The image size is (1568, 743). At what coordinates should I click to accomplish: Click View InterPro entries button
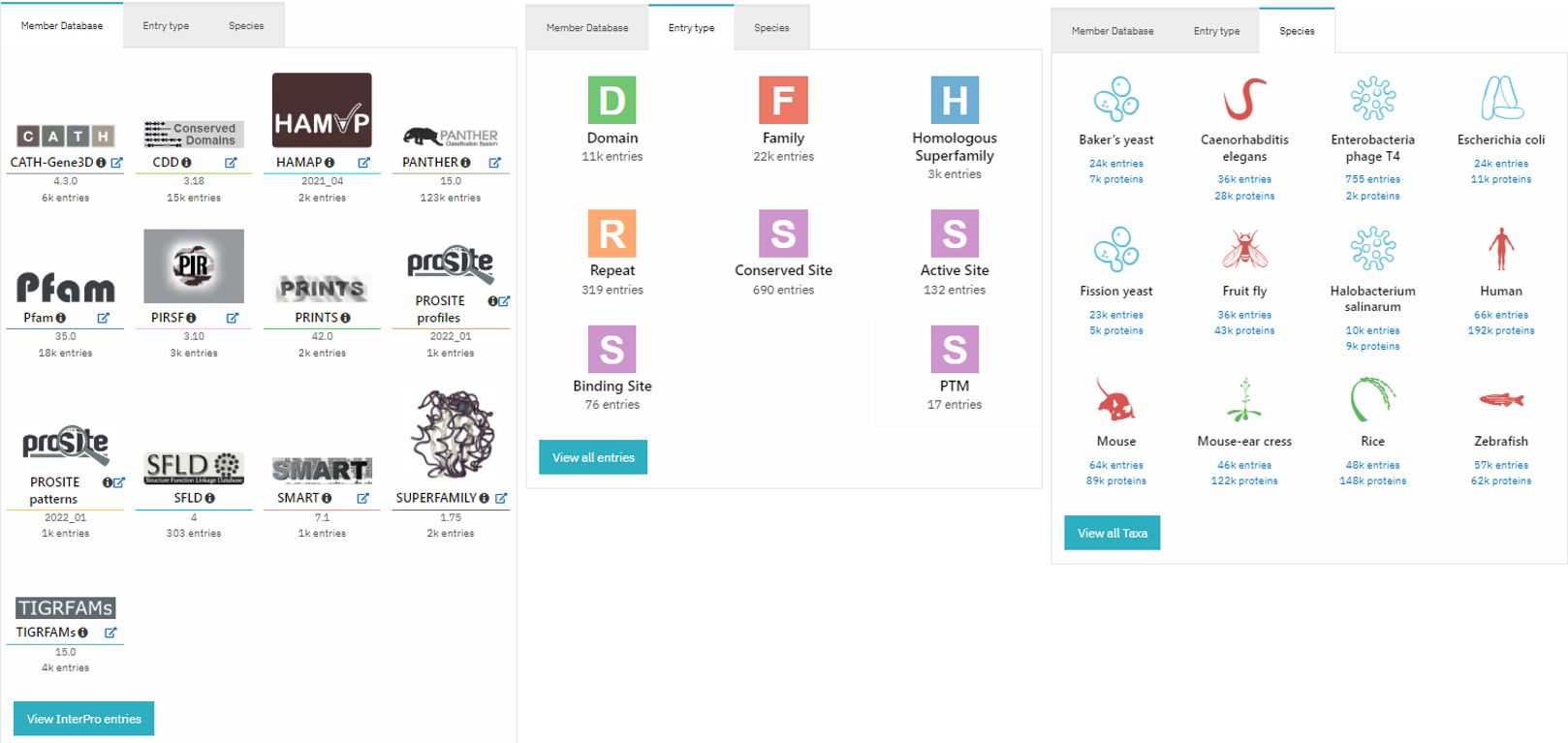[84, 719]
